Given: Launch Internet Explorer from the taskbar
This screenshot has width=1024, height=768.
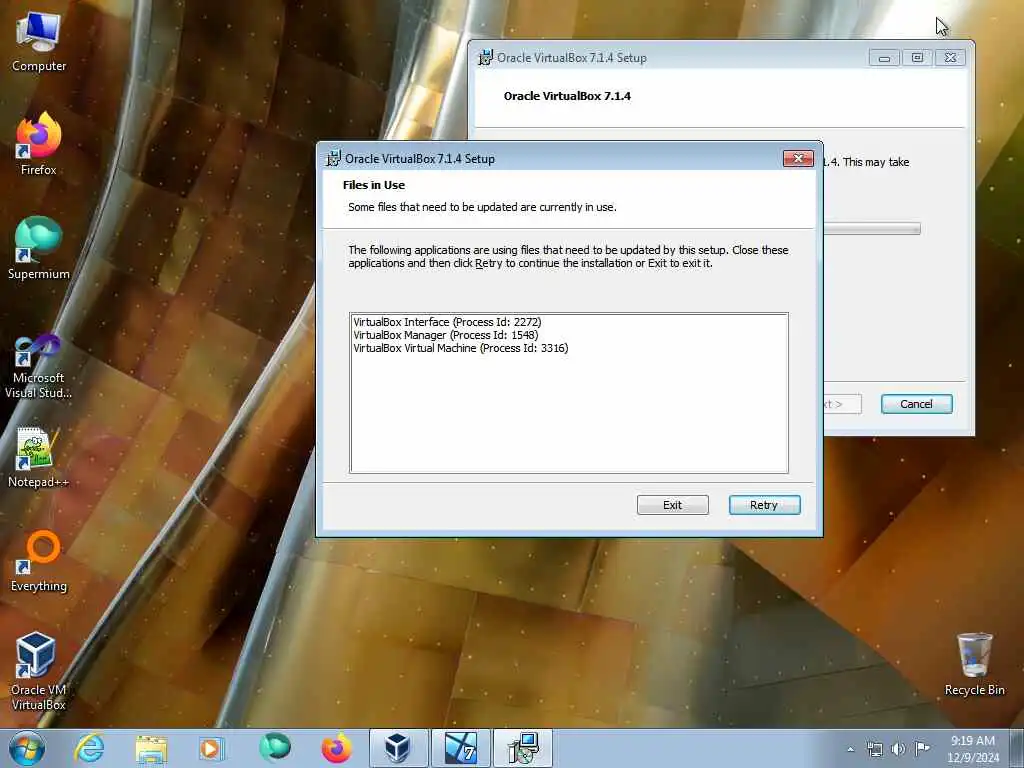Looking at the screenshot, I should tap(89, 748).
